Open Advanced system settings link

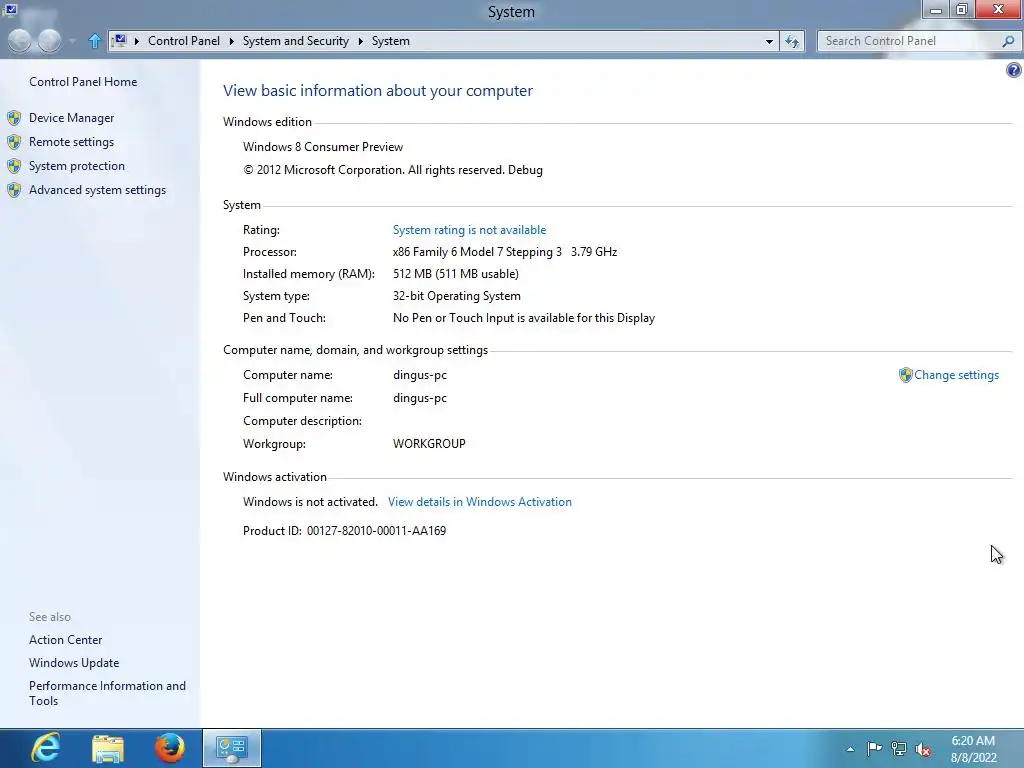click(97, 190)
